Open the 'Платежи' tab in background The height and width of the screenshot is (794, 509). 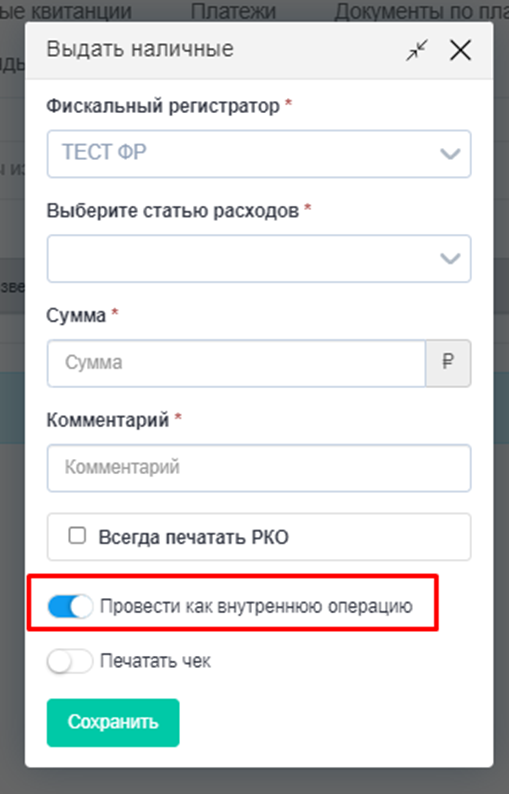coord(233,11)
